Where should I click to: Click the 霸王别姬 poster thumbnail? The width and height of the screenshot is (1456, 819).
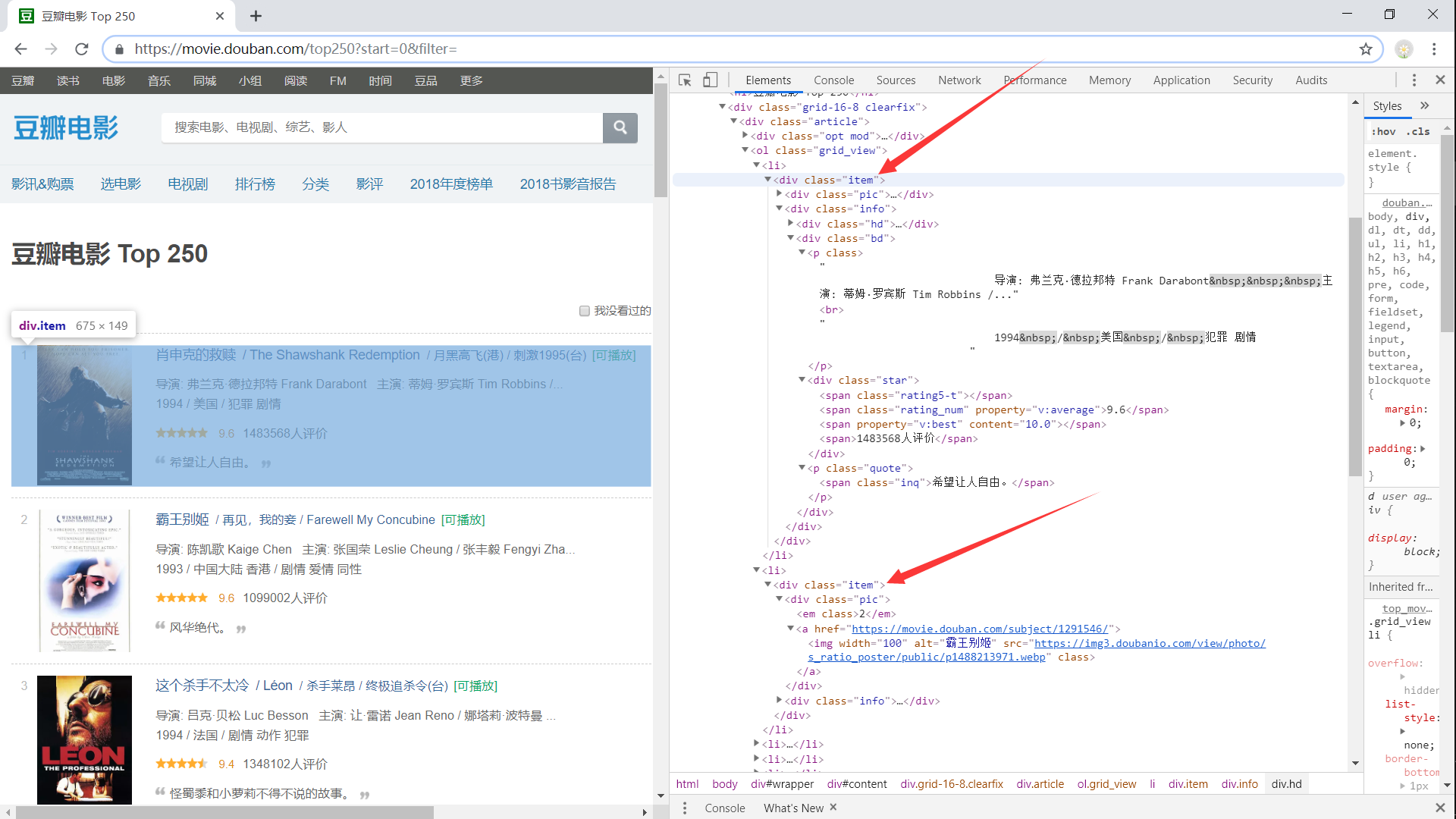click(84, 580)
